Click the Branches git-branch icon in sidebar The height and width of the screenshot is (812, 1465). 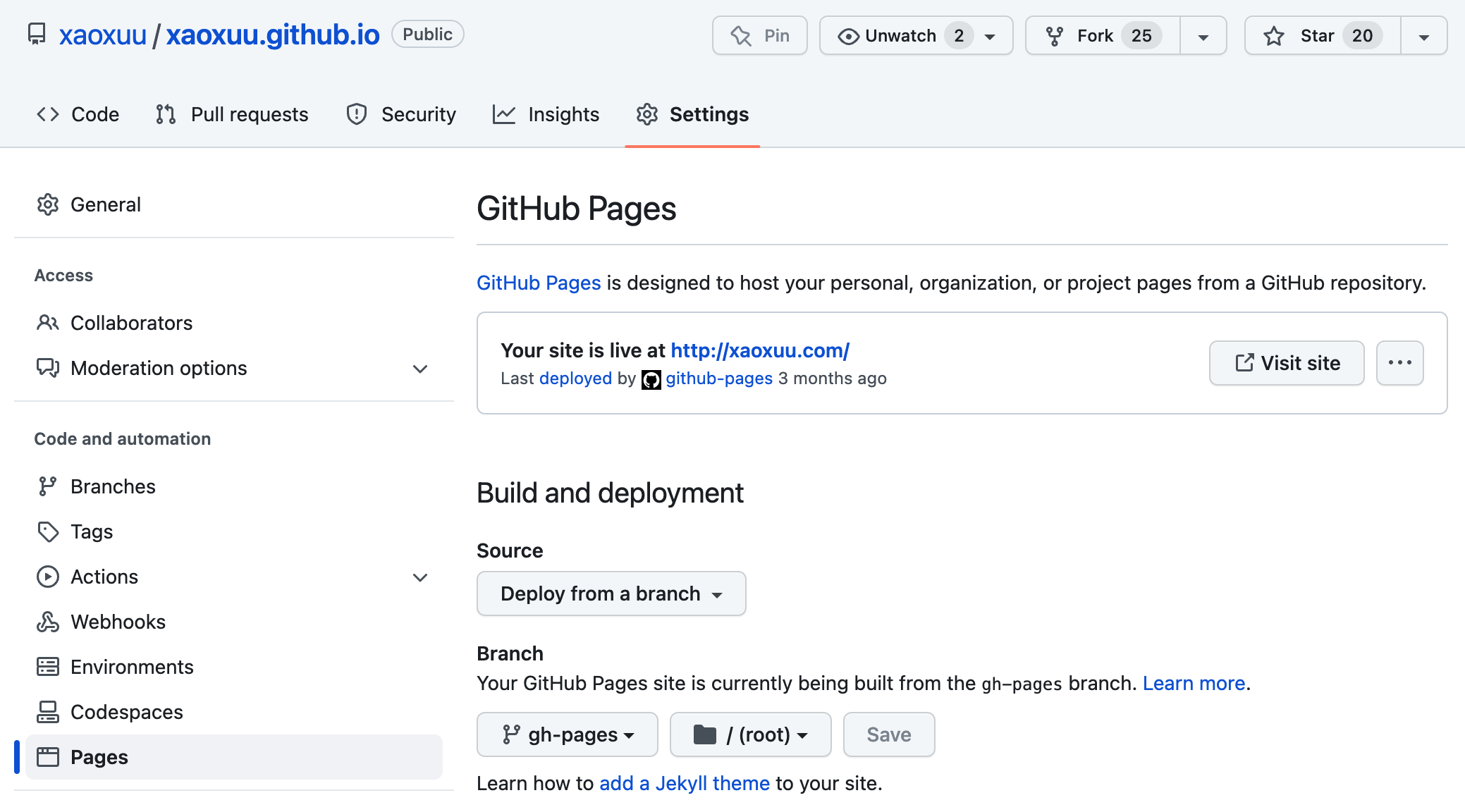pos(48,486)
